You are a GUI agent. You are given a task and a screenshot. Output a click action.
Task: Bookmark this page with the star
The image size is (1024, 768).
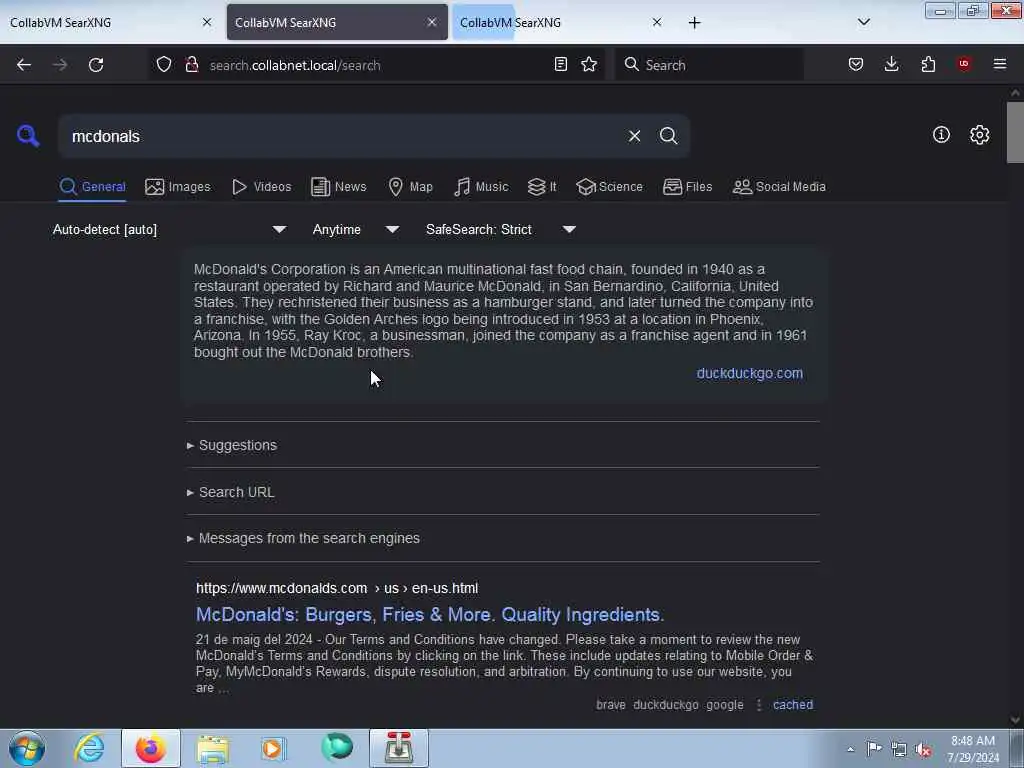[589, 64]
